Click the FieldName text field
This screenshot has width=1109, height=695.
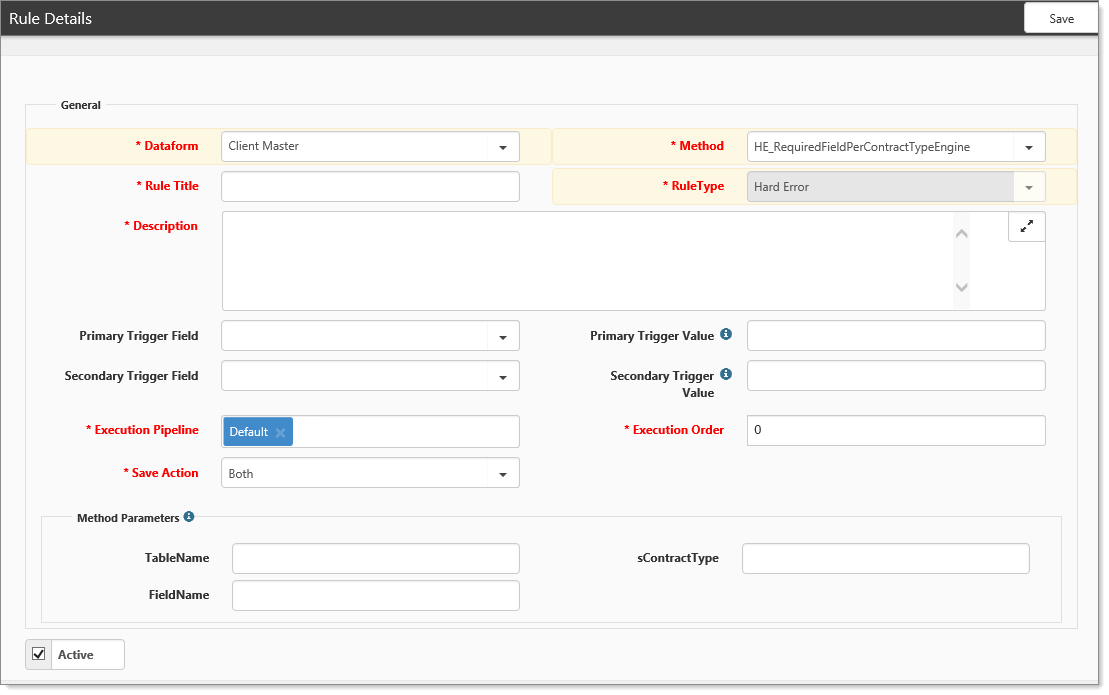click(x=375, y=595)
